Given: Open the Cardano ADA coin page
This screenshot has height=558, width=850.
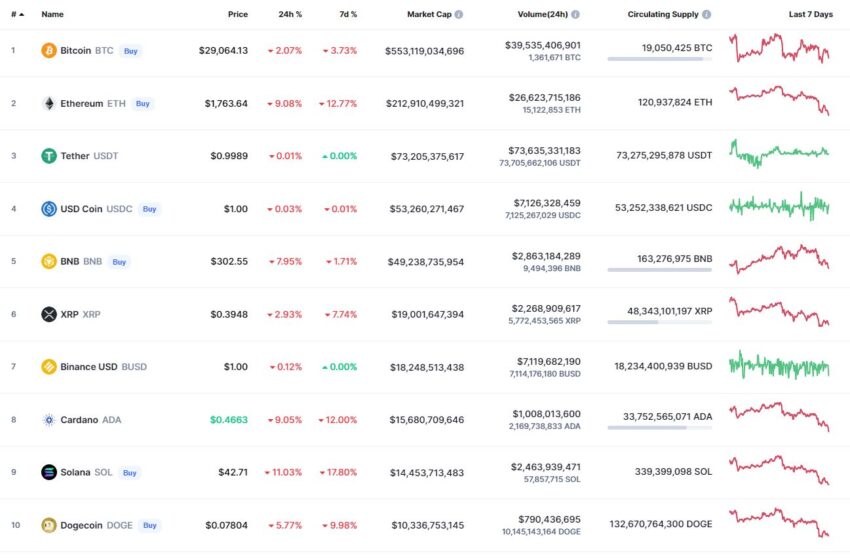Looking at the screenshot, I should 91,420.
